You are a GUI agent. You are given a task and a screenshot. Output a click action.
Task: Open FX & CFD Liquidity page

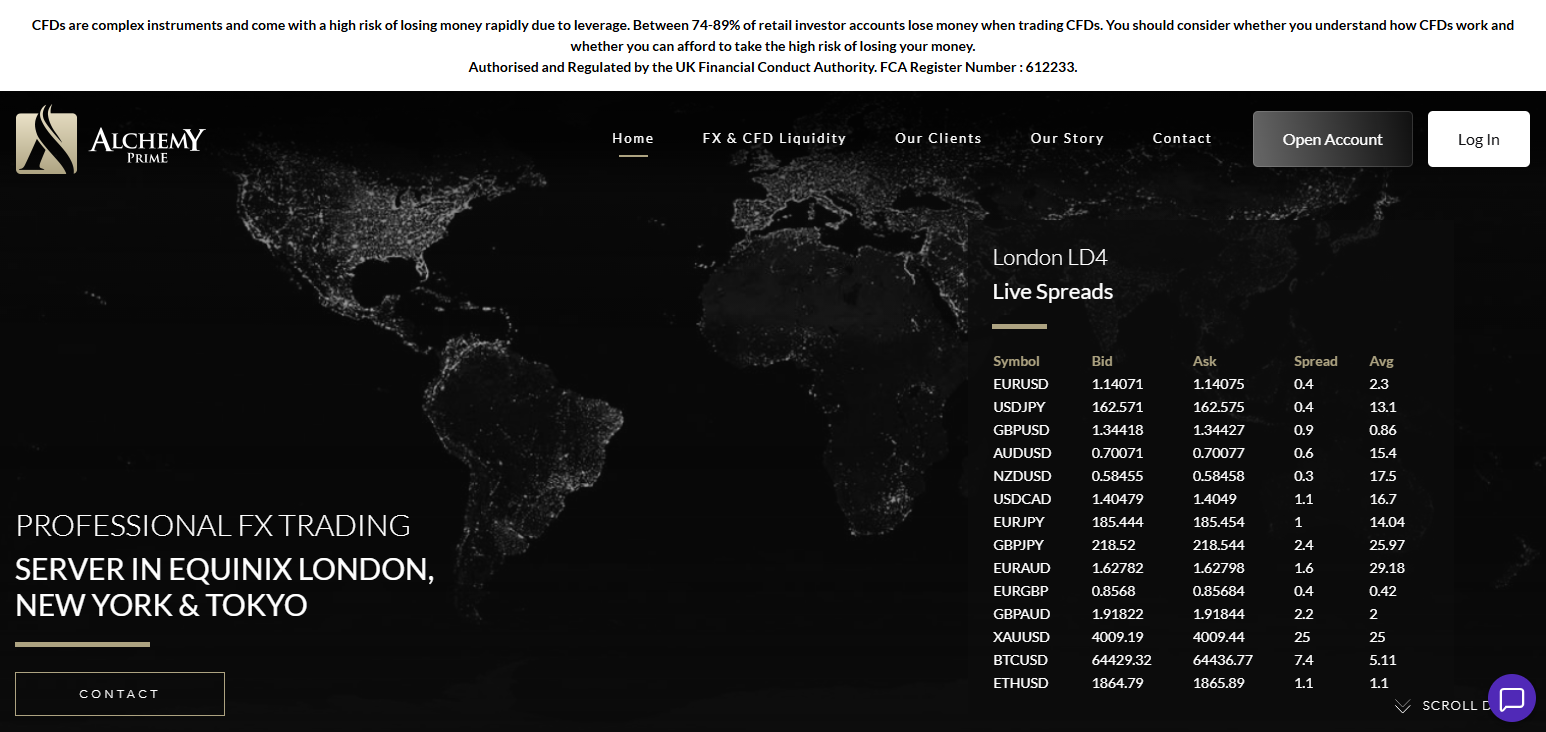coord(774,139)
